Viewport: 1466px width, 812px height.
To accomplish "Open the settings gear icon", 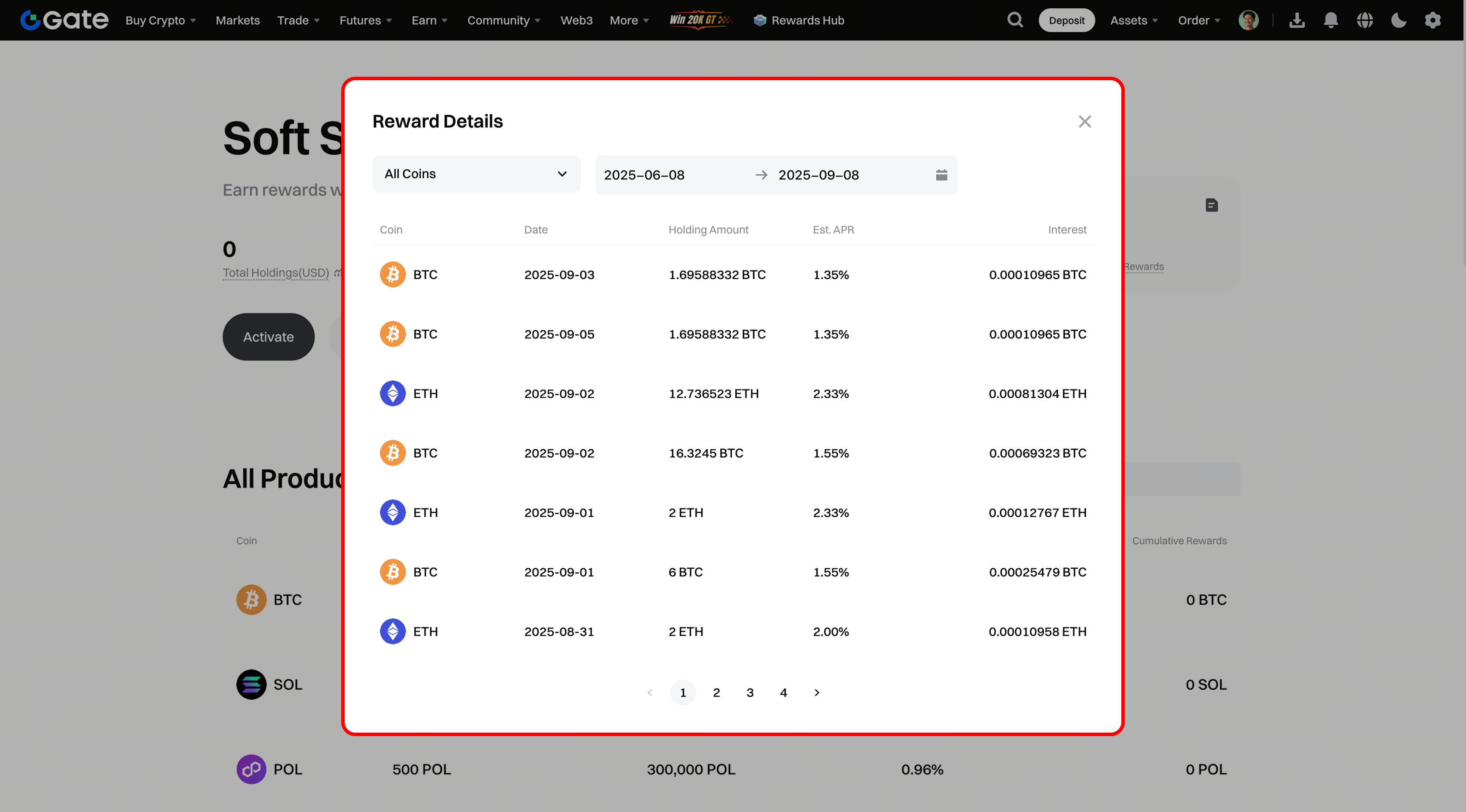I will (x=1432, y=20).
